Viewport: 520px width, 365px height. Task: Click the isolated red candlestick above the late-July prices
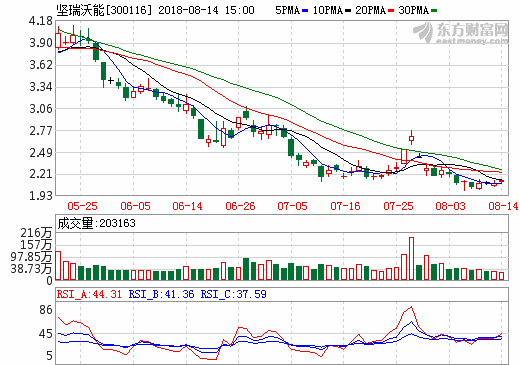(412, 138)
